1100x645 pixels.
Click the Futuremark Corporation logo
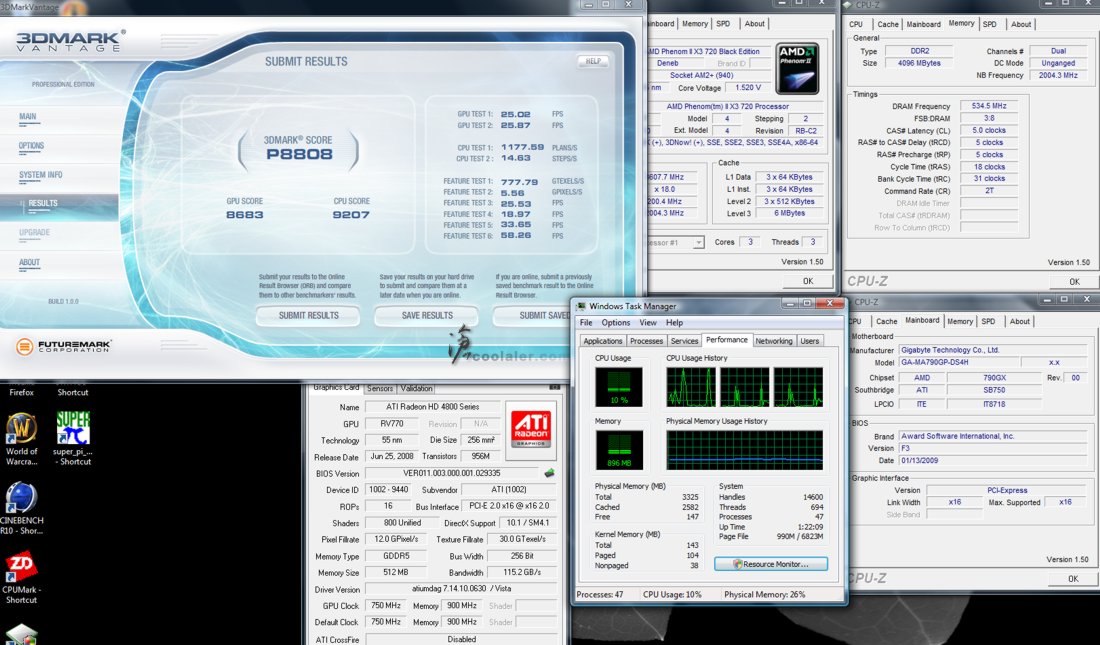[x=63, y=346]
